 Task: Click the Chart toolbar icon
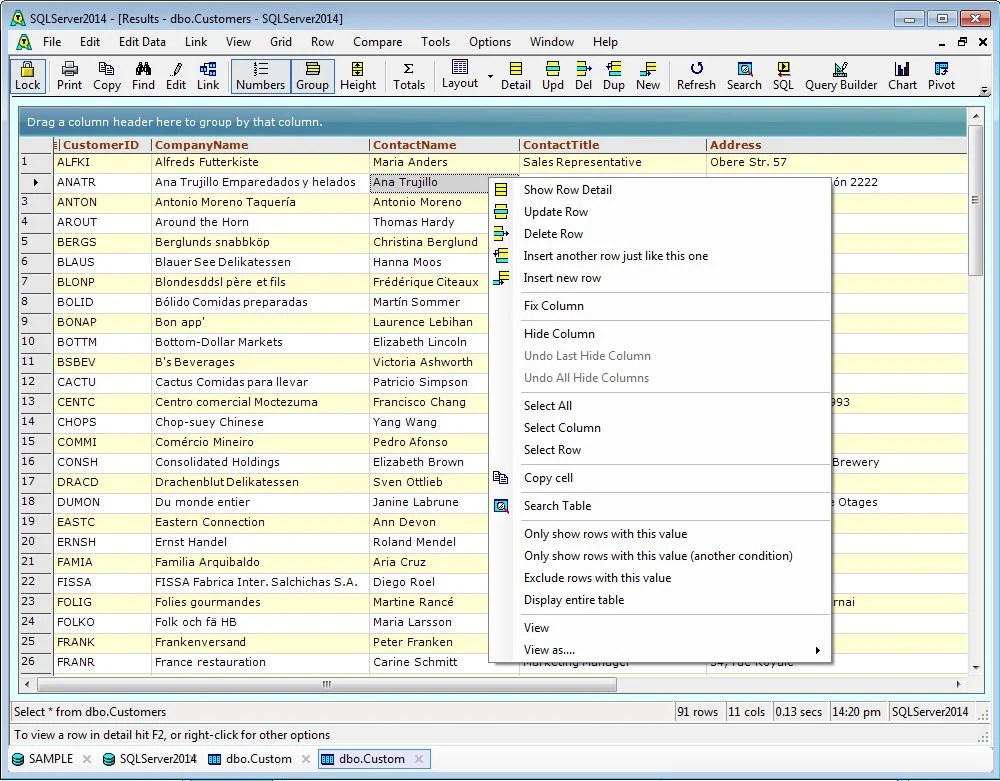pos(902,76)
